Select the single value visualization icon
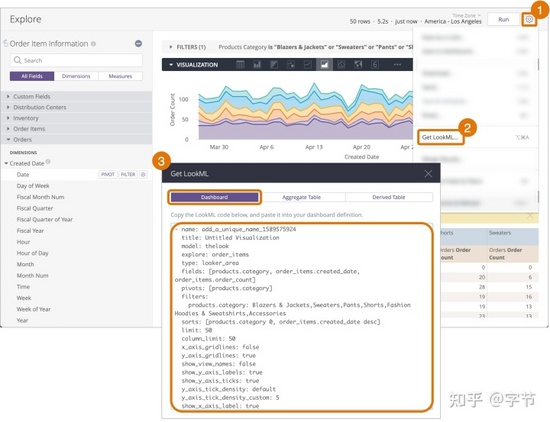This screenshot has height=422, width=550. (x=375, y=65)
